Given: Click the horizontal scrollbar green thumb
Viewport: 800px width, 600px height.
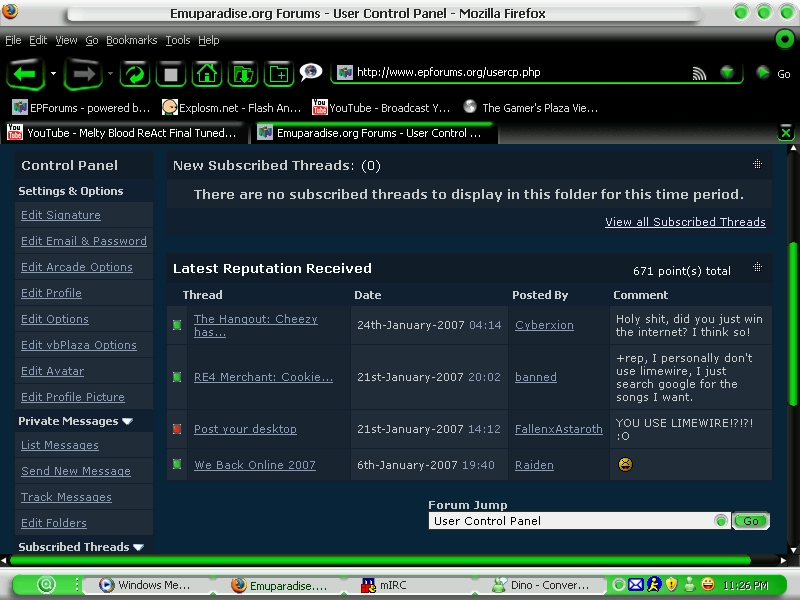Looking at the screenshot, I should click(380, 560).
